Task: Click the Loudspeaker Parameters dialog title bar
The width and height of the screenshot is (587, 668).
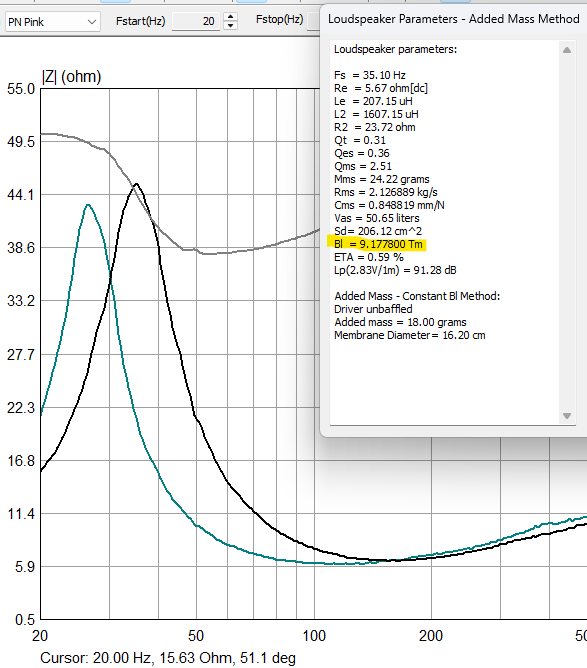Action: [x=454, y=19]
